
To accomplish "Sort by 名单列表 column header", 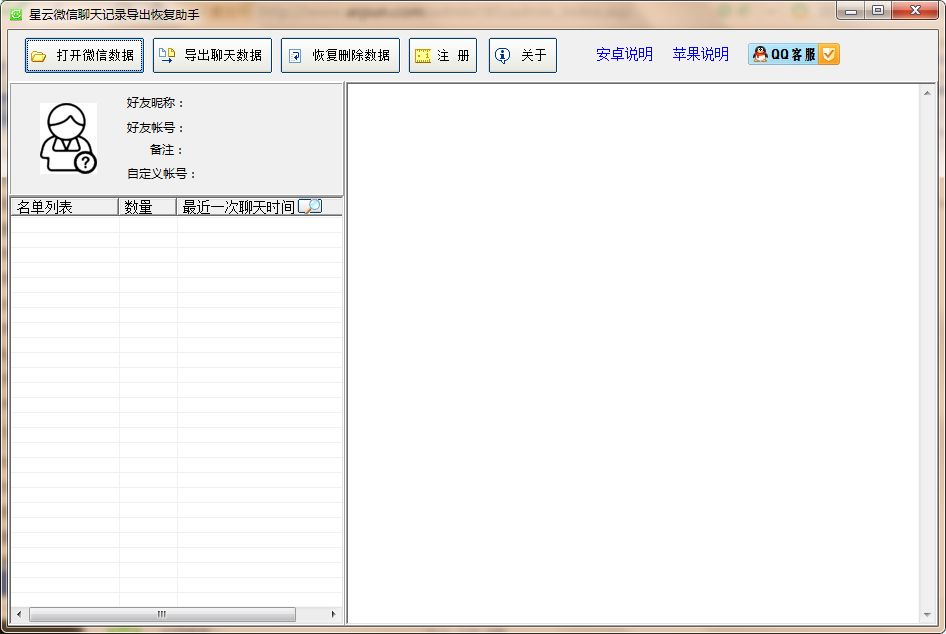I will coord(64,207).
